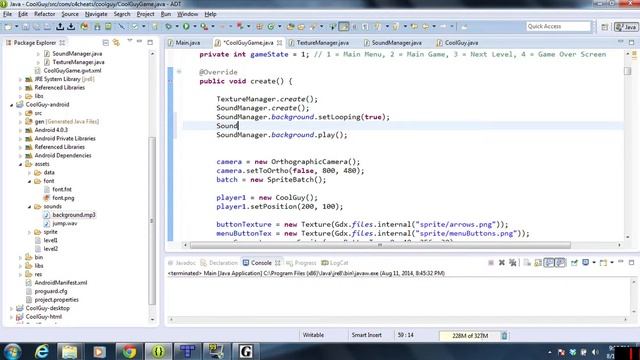This screenshot has width=640, height=360.
Task: Open Google Chrome from the taskbar
Action: pos(129,351)
